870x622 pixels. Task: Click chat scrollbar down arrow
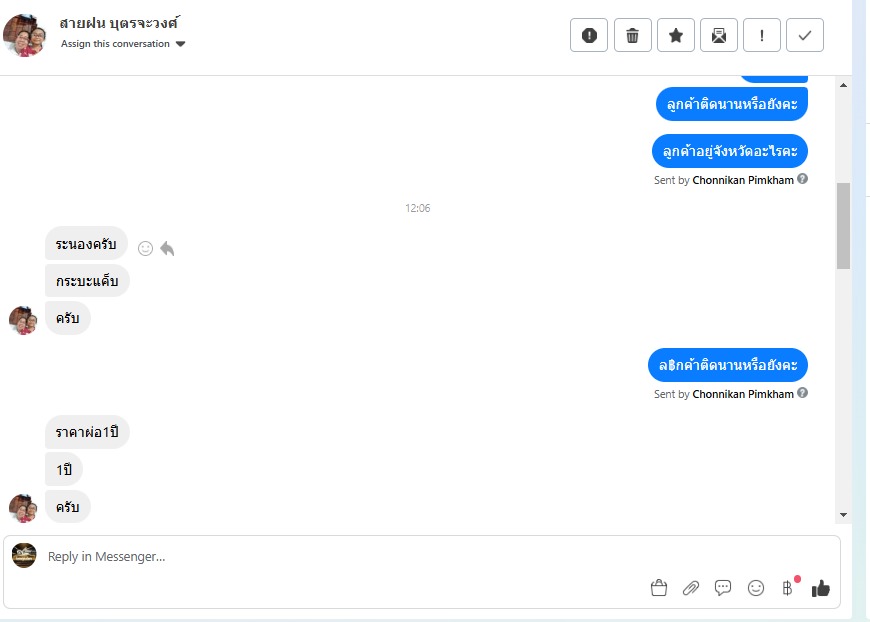point(843,515)
